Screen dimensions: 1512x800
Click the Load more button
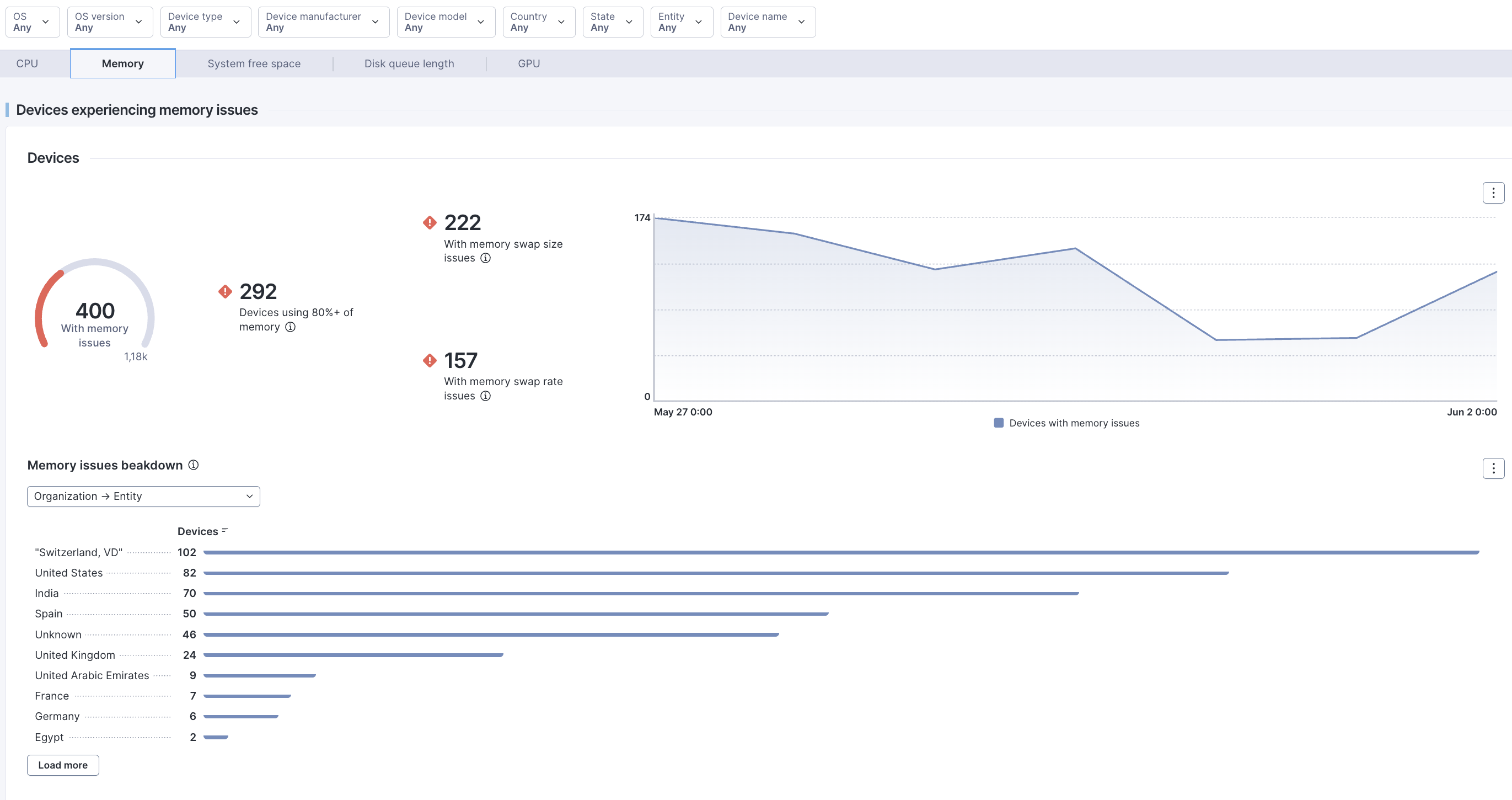[63, 765]
